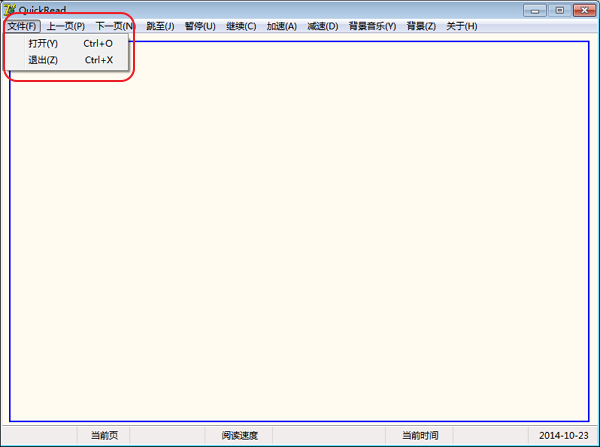Go to next page via 下一页(N)
Image resolution: width=600 pixels, height=447 pixels.
tap(115, 26)
